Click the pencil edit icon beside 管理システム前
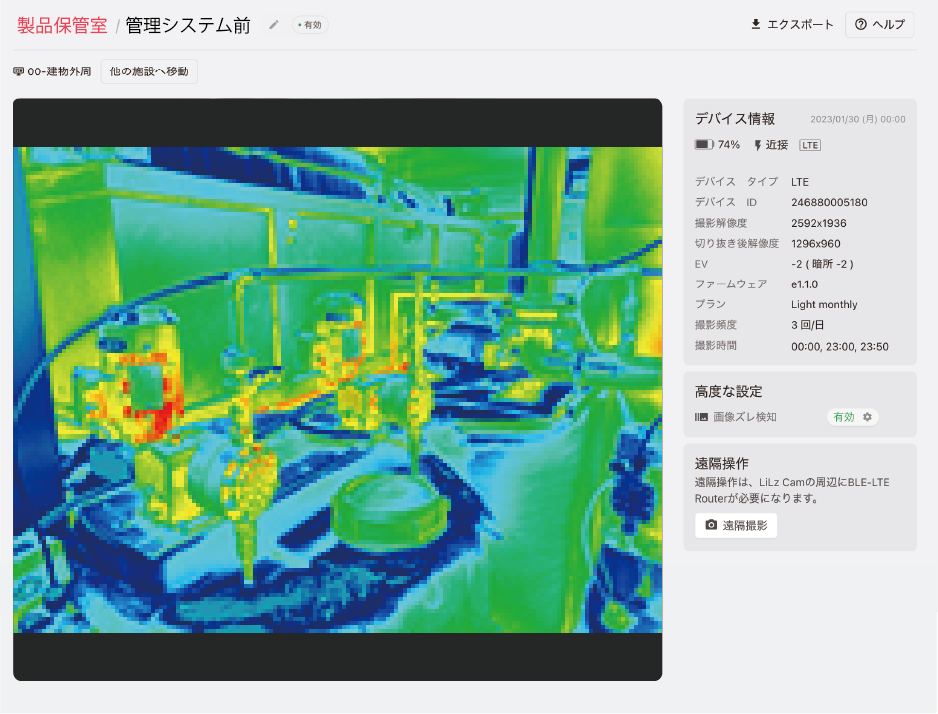 [274, 25]
